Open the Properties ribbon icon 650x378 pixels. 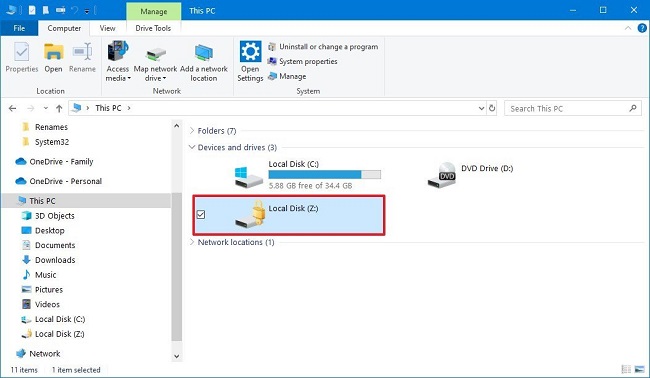(x=22, y=52)
